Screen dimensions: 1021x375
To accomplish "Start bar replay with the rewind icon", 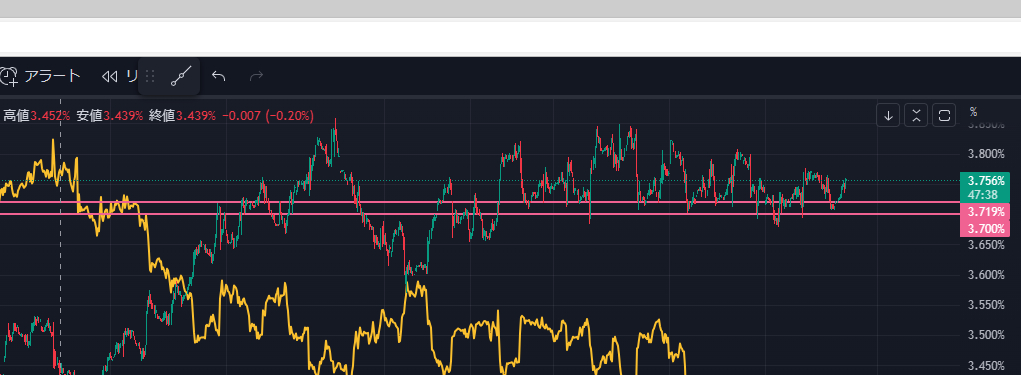I will click(x=109, y=77).
